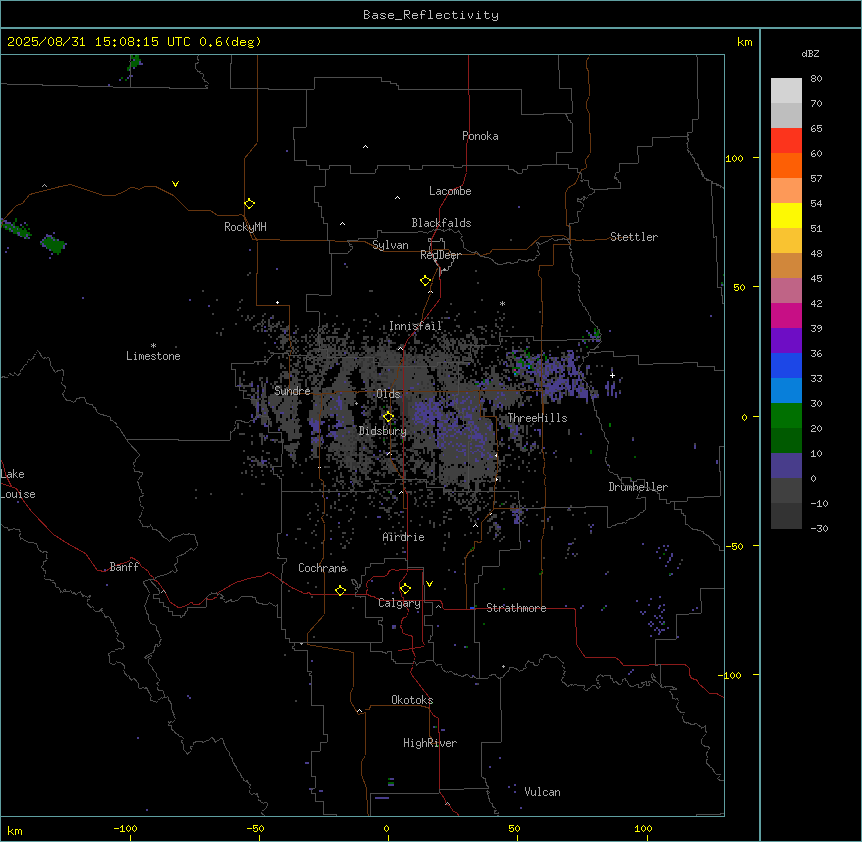Screen dimensions: 862x842
Task: Click the Sylvan label
Action: tap(390, 245)
